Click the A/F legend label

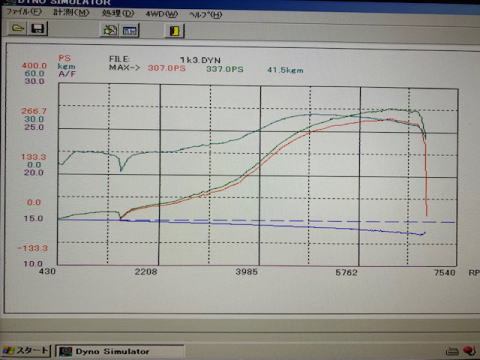67,74
